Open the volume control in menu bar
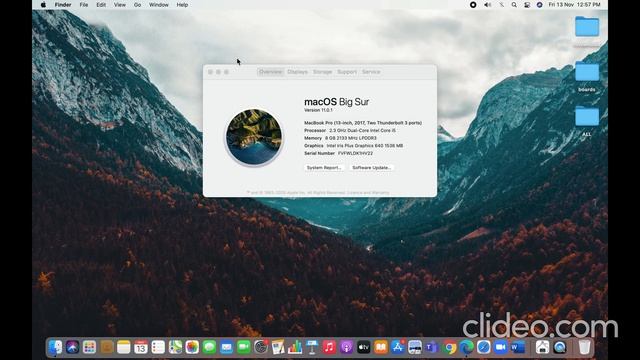The width and height of the screenshot is (640, 360). [487, 5]
